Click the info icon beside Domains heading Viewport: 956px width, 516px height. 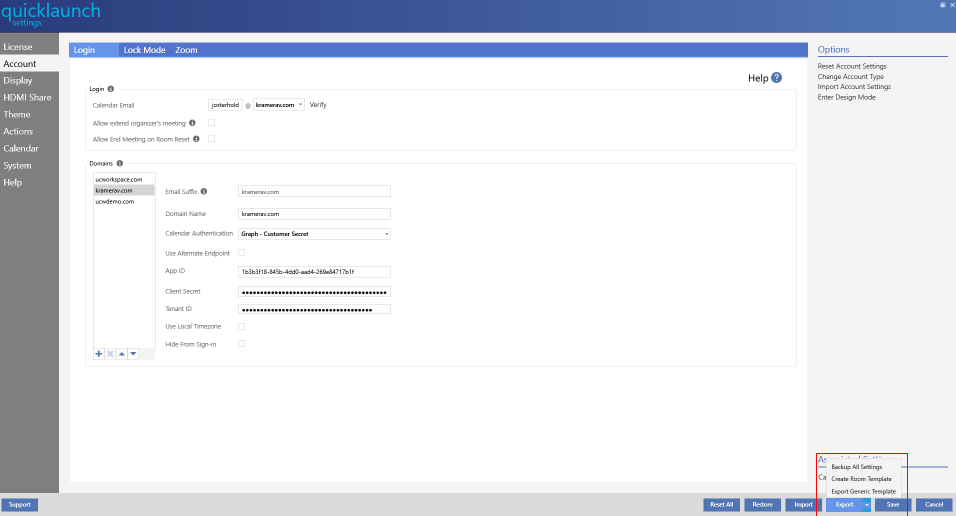pyautogui.click(x=120, y=163)
